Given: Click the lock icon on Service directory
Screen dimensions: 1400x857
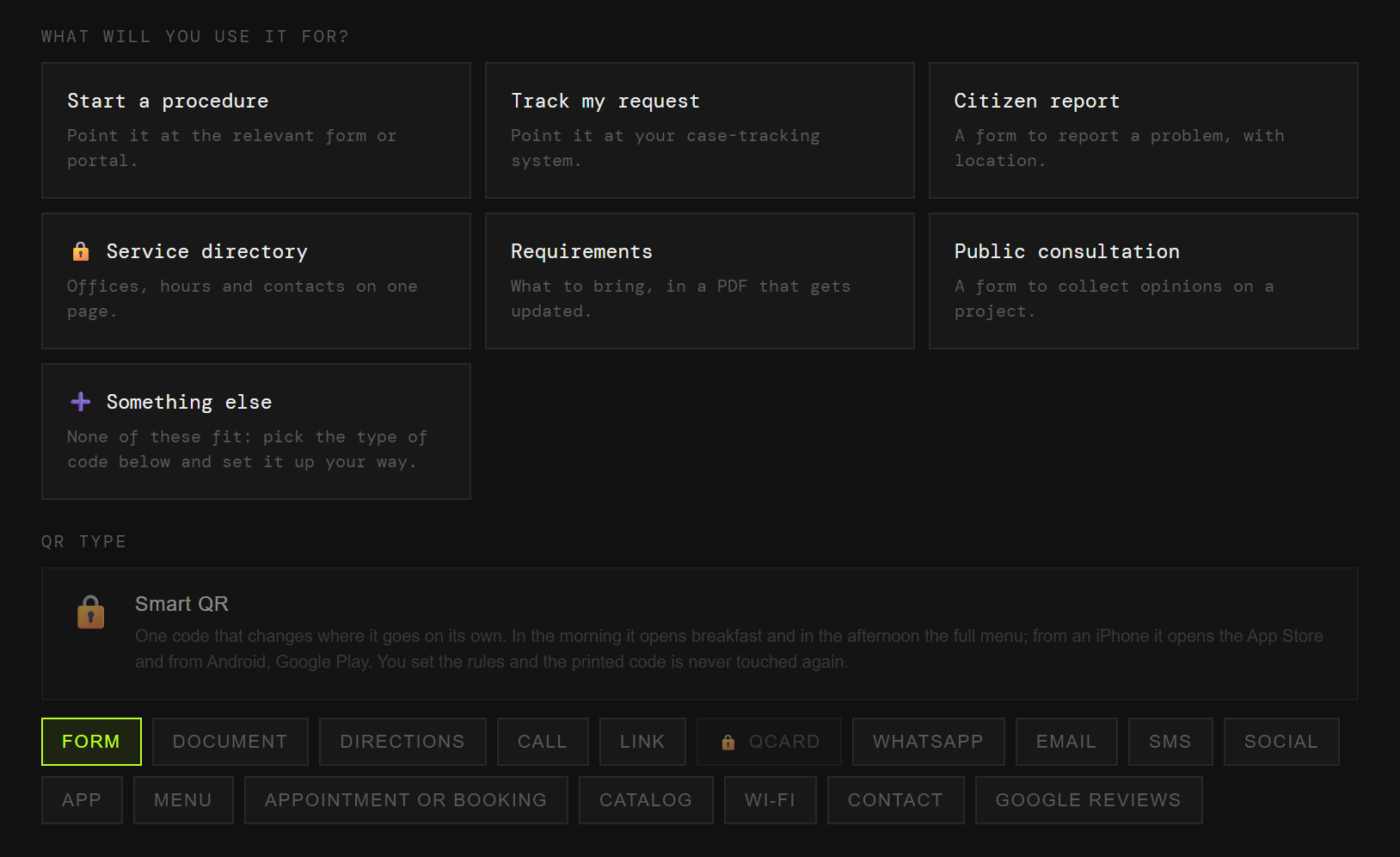Looking at the screenshot, I should pyautogui.click(x=81, y=251).
